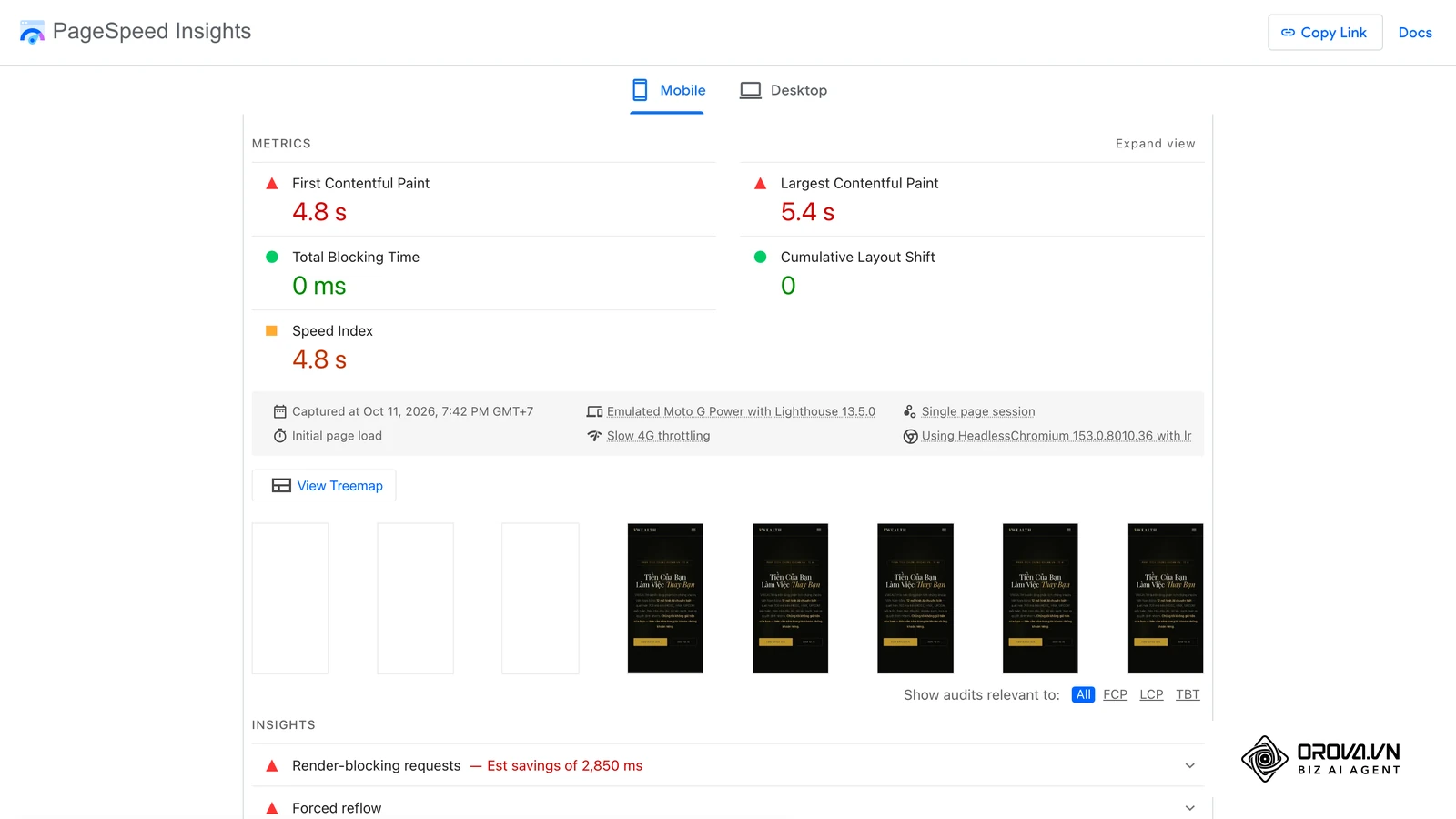
Task: Click the mobile phone icon
Action: tap(640, 90)
